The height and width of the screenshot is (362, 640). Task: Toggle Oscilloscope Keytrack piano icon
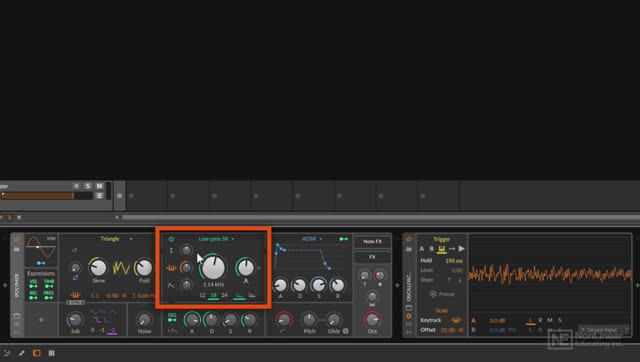456,320
